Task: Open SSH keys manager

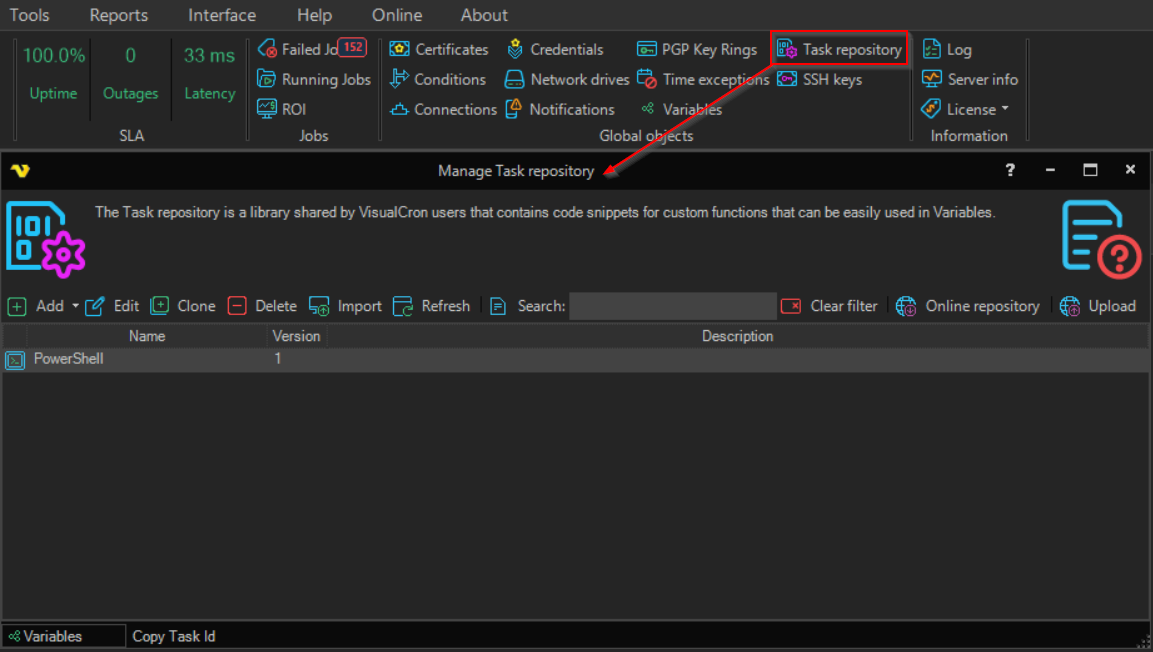Action: pyautogui.click(x=820, y=79)
